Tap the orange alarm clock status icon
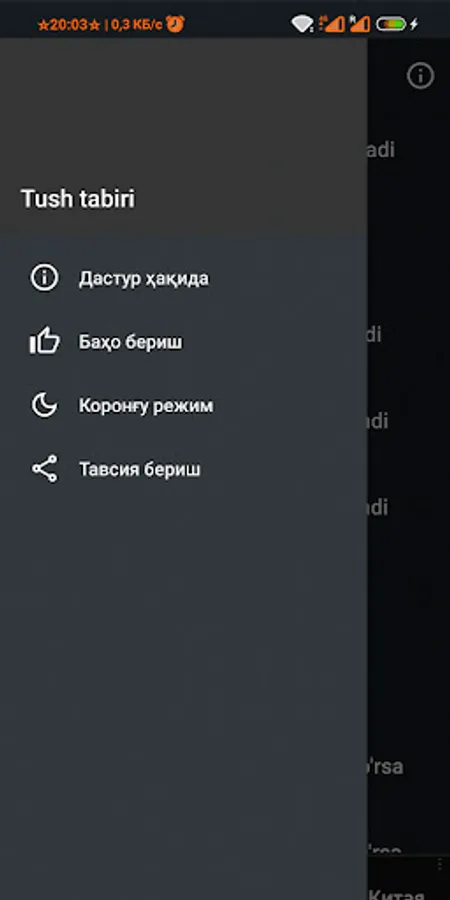The height and width of the screenshot is (900, 450). click(175, 24)
